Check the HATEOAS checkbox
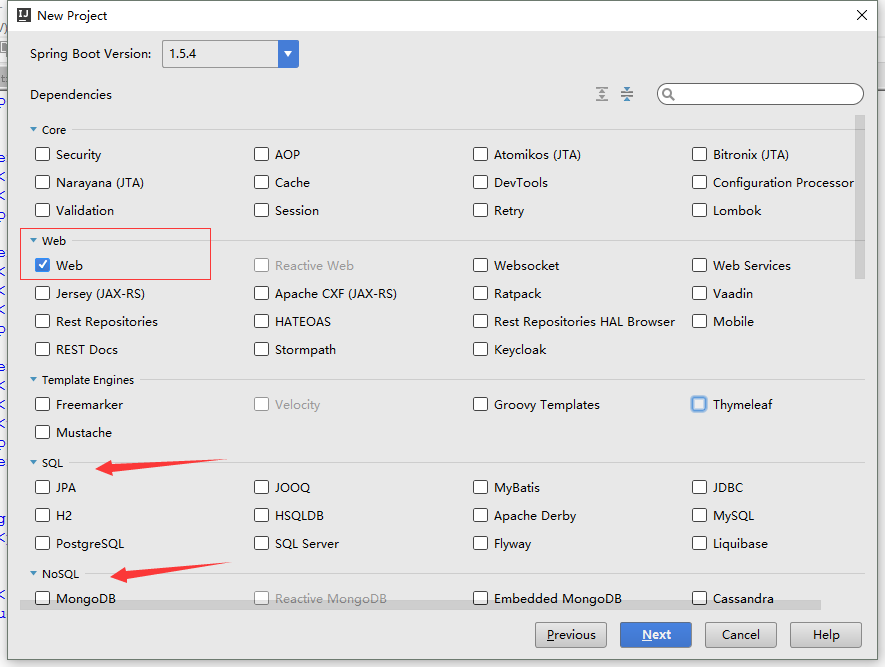The height and width of the screenshot is (667, 885). click(261, 321)
